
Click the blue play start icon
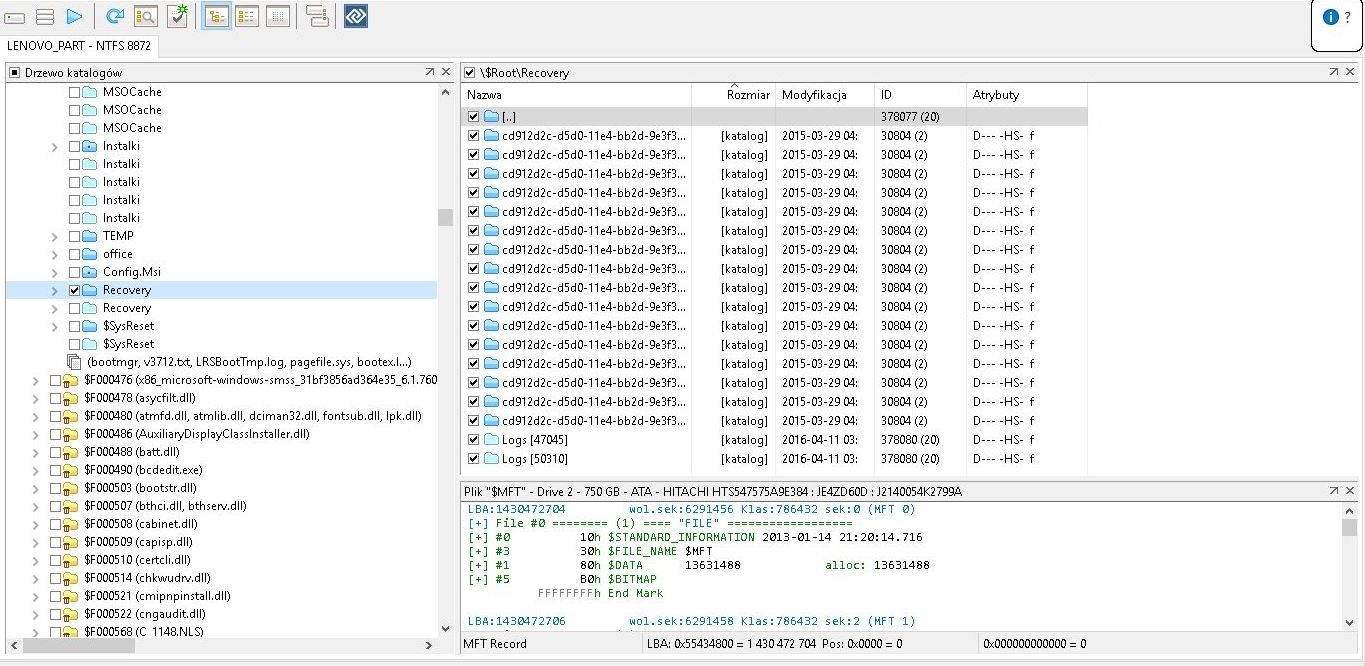pos(74,17)
